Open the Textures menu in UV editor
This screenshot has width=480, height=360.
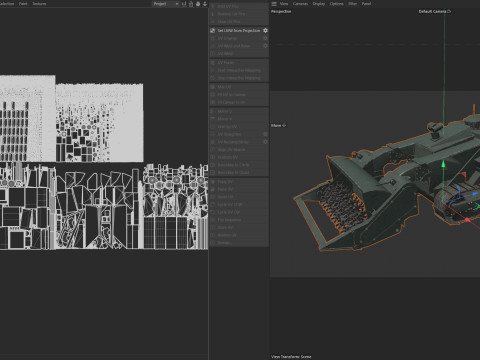[x=39, y=4]
